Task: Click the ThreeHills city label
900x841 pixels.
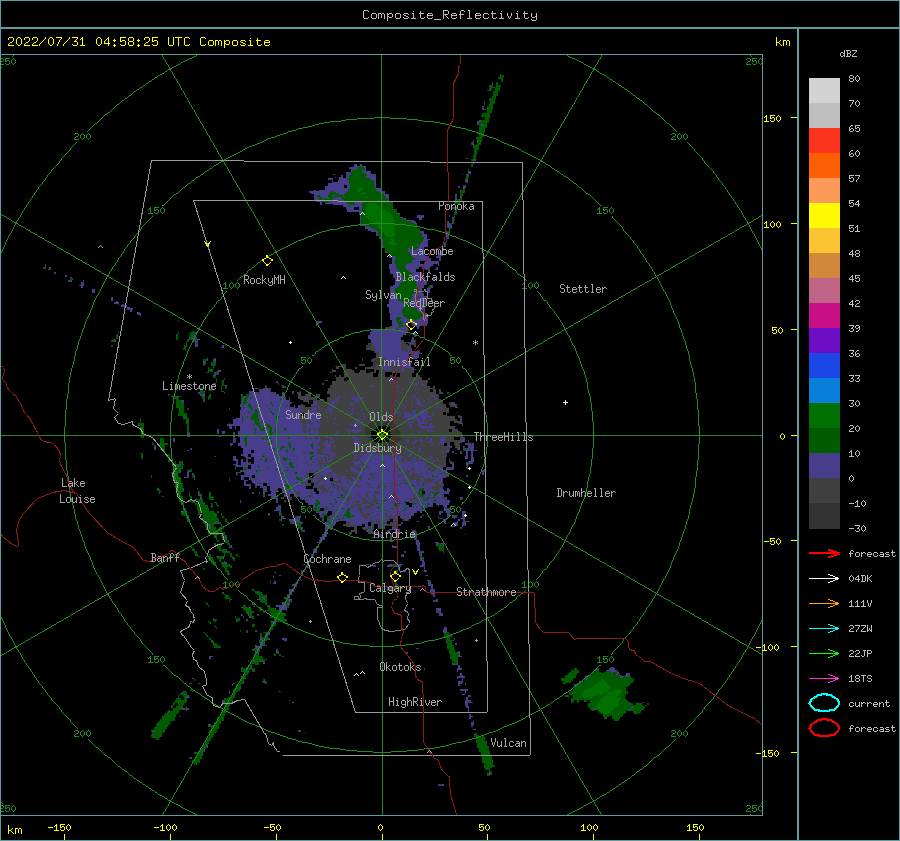Action: click(503, 437)
